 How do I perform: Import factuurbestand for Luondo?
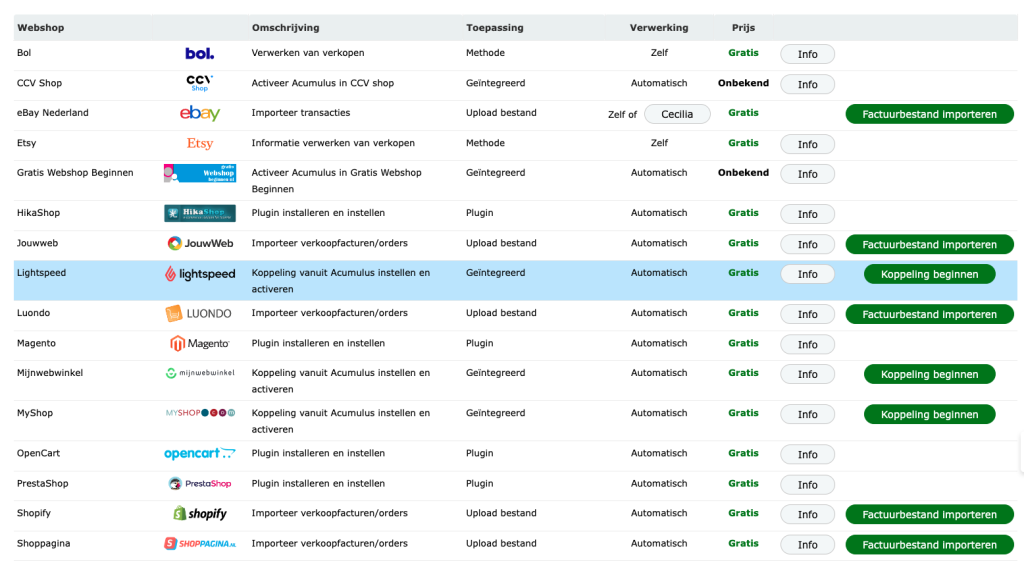click(929, 314)
